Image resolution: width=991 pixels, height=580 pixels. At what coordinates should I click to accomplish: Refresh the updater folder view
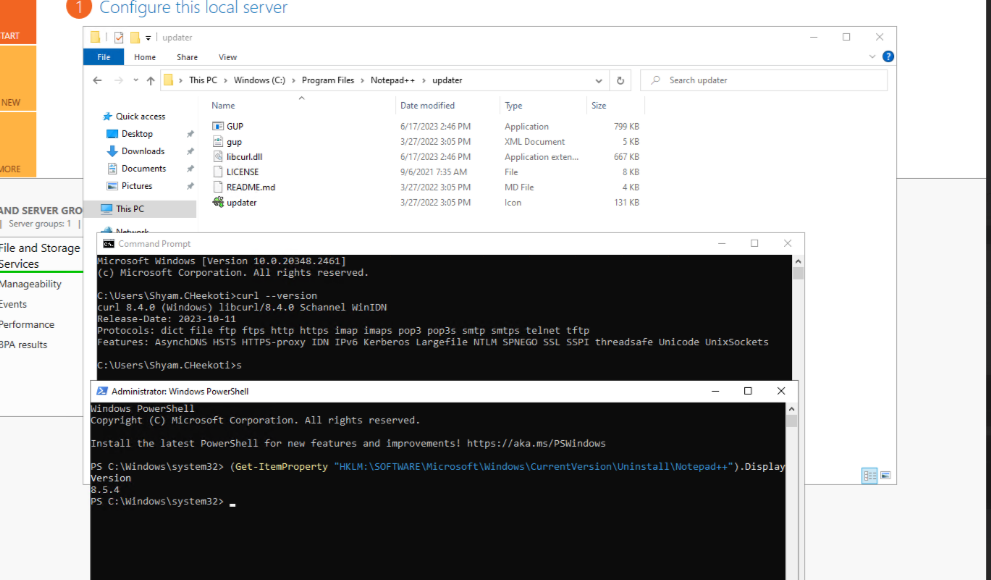point(620,81)
